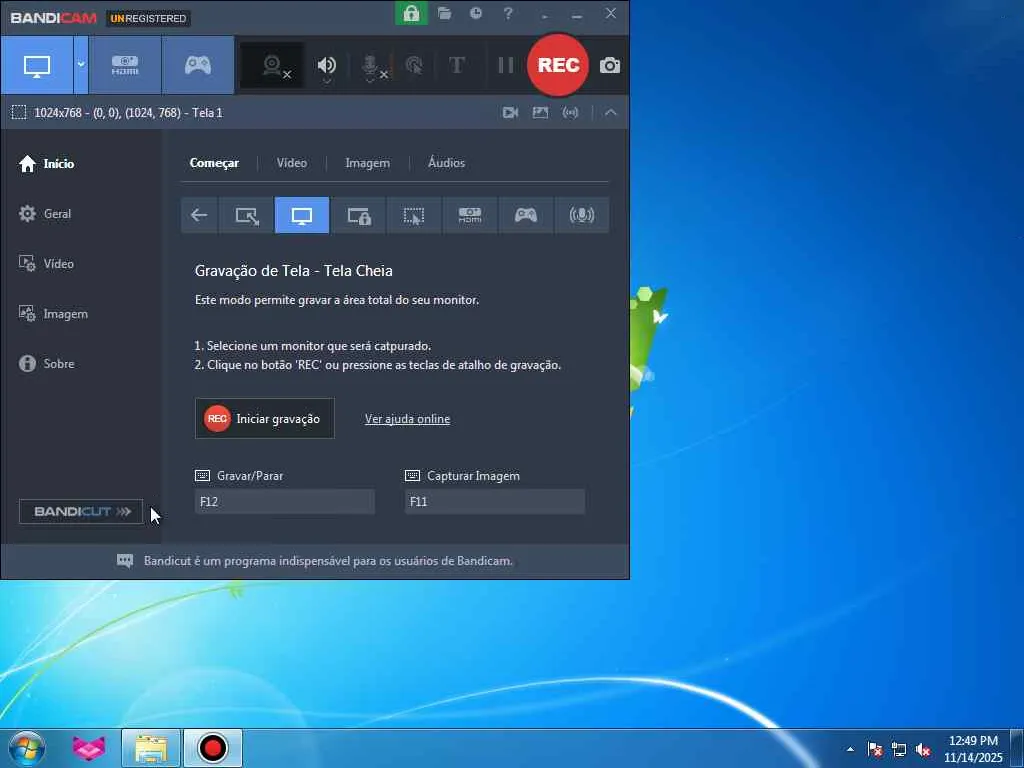Screen dimensions: 1024x768
Task: Click the muted volume tray icon
Action: click(923, 750)
